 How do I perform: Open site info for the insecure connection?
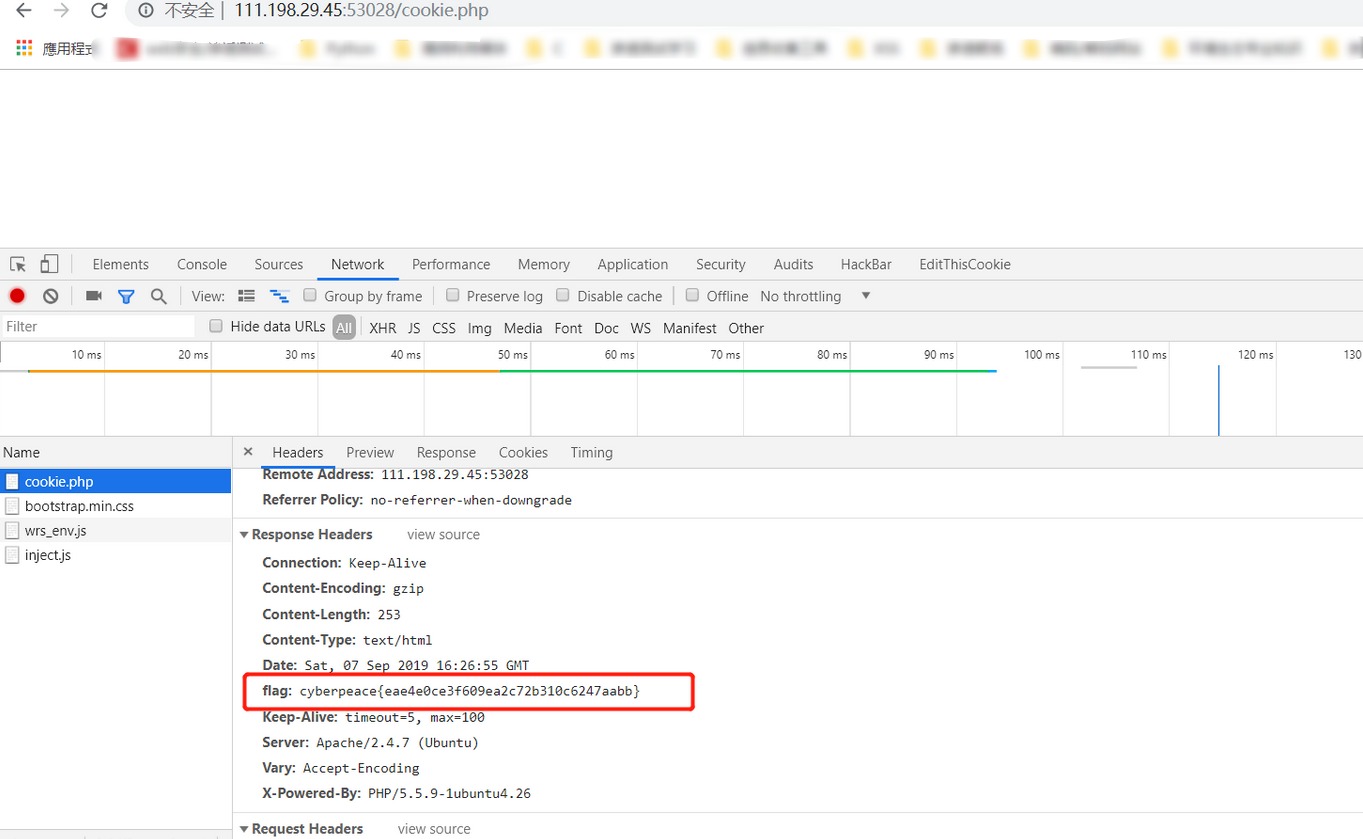146,11
